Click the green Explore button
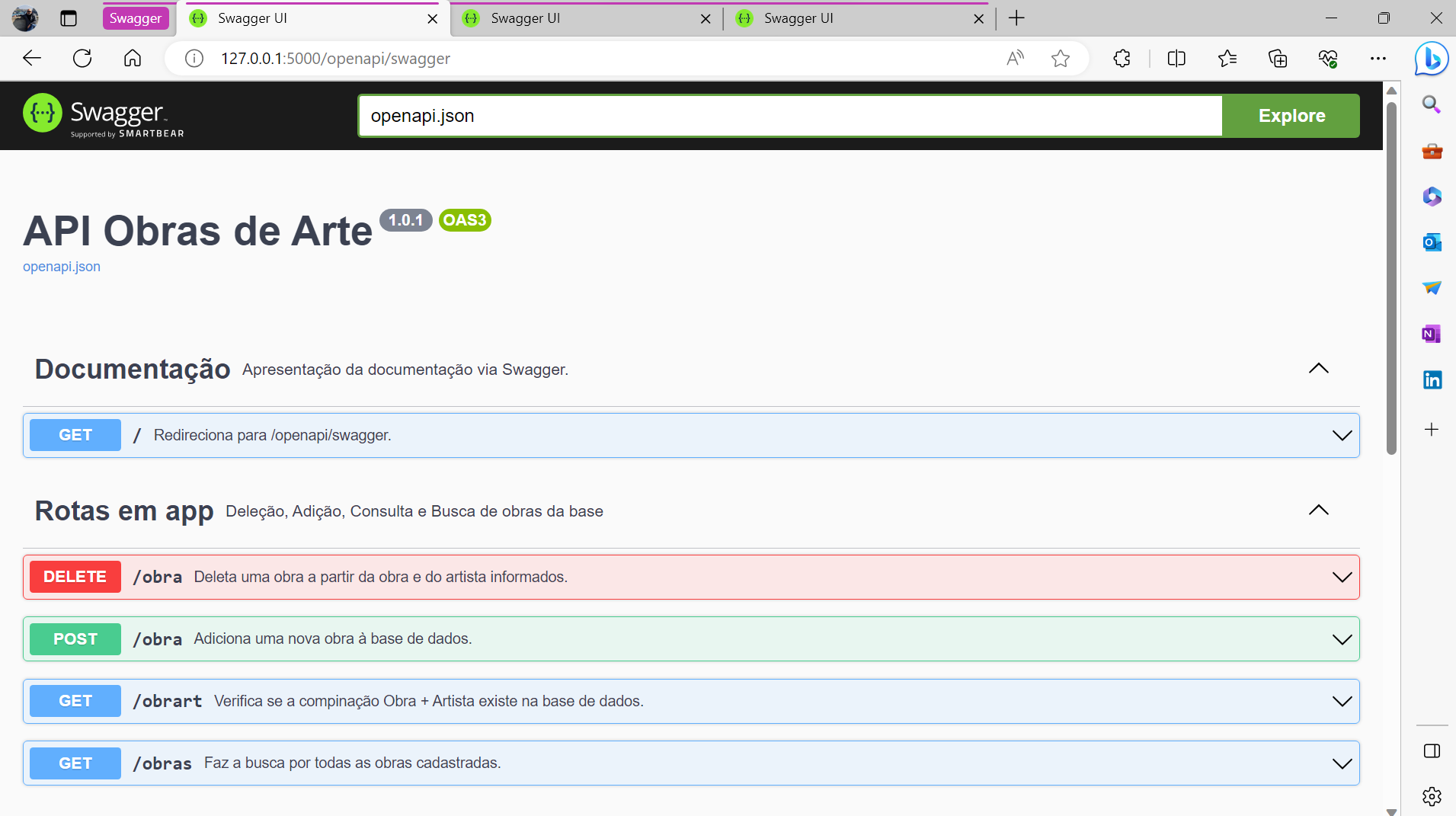Screen dimensions: 1456x816 1291,116
